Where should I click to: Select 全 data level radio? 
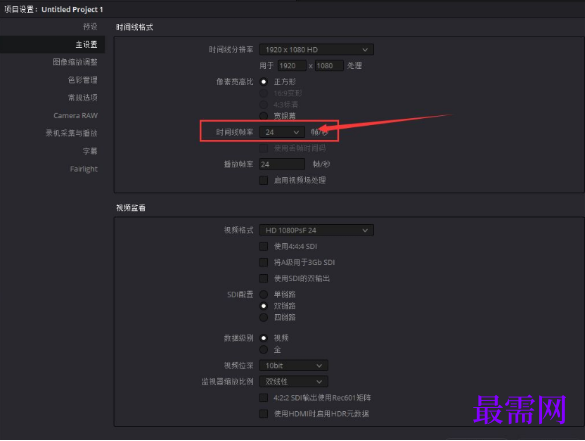click(x=264, y=350)
